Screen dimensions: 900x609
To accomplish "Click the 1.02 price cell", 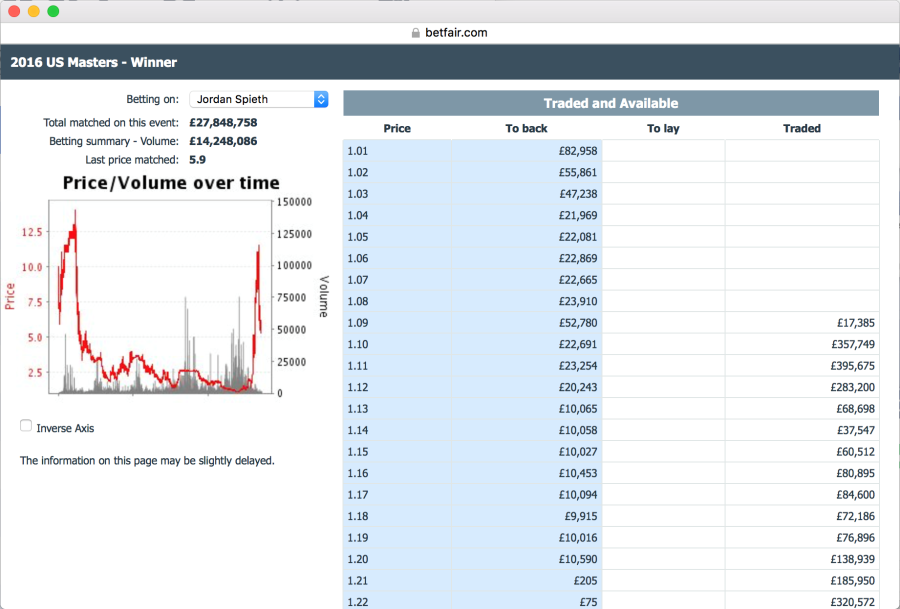I will (x=397, y=172).
